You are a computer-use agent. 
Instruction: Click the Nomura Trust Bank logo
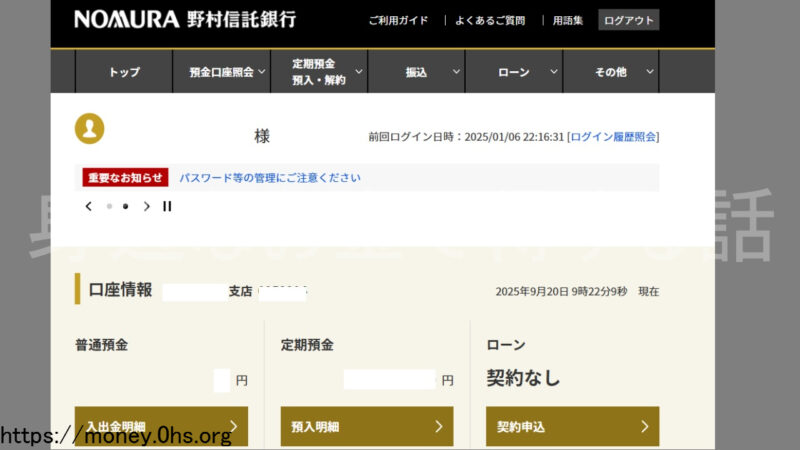point(184,20)
